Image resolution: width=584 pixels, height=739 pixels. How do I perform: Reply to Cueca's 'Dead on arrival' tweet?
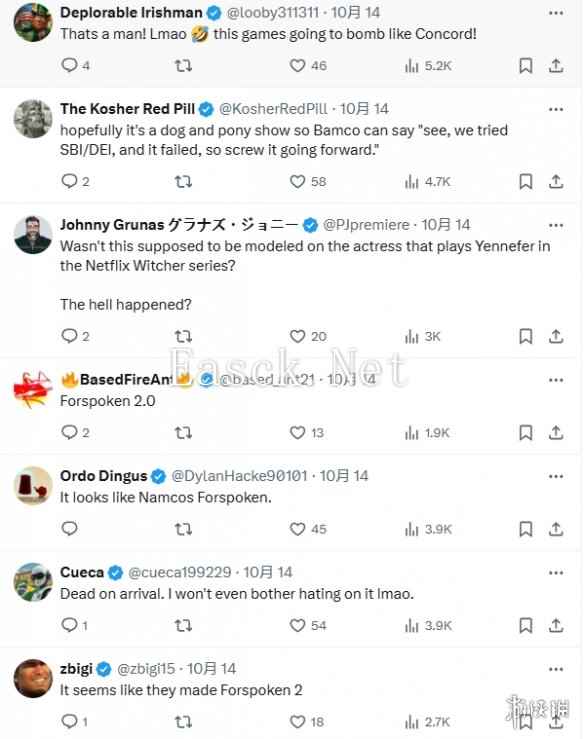point(69,625)
